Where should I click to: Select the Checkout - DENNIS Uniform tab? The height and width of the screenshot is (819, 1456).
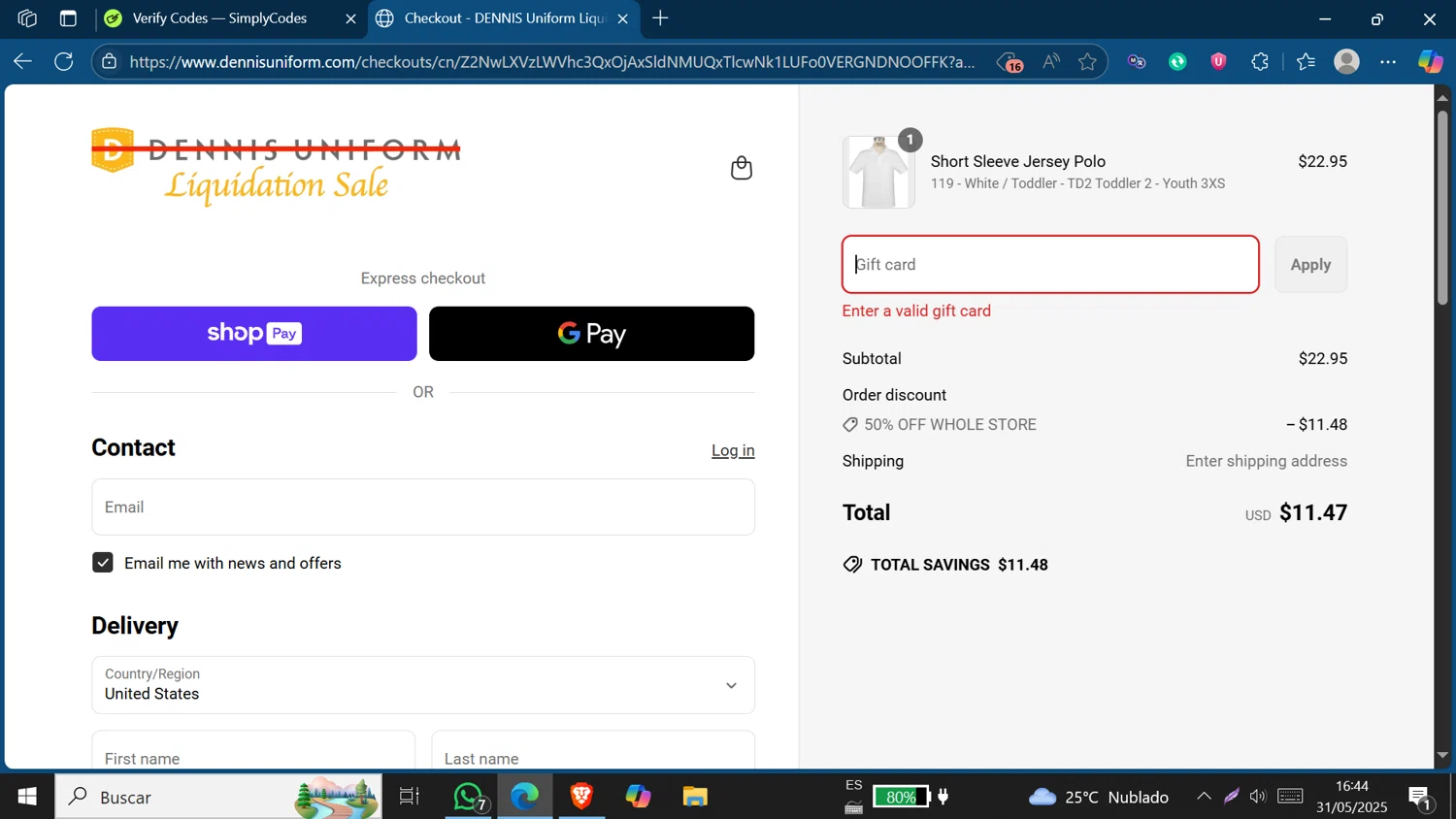coord(505,18)
